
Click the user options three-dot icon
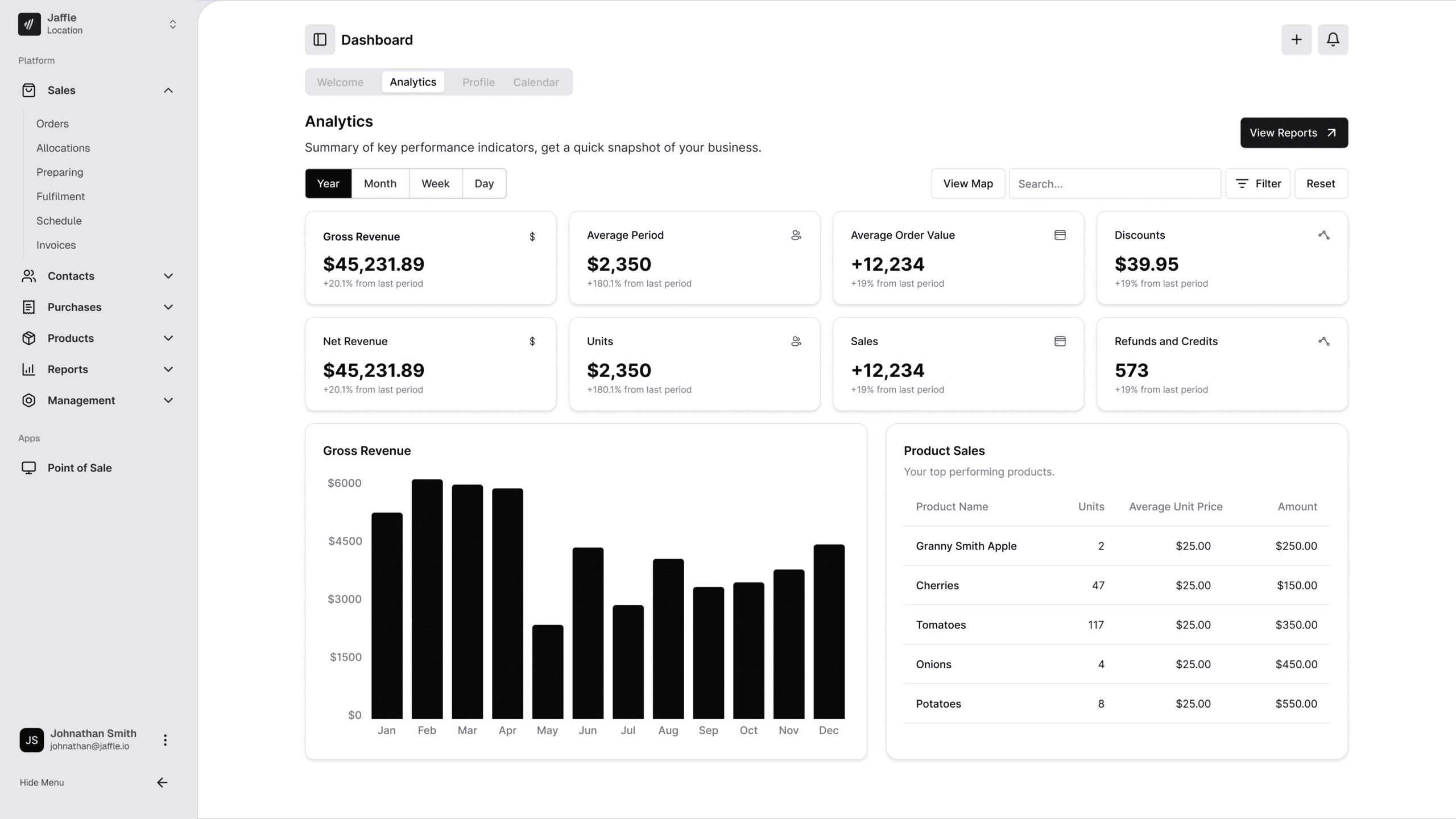tap(165, 740)
